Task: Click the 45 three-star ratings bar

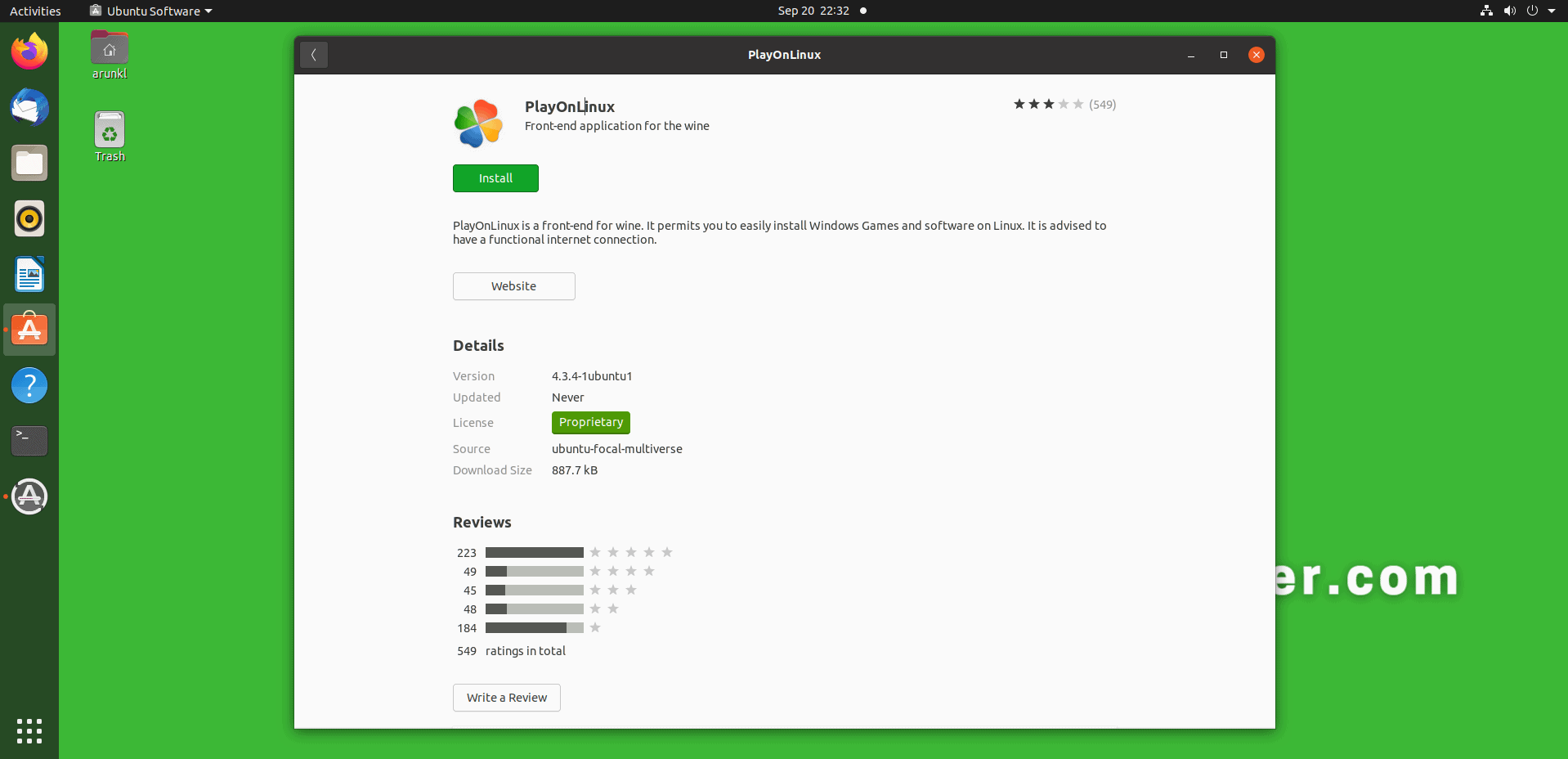Action: pos(535,591)
